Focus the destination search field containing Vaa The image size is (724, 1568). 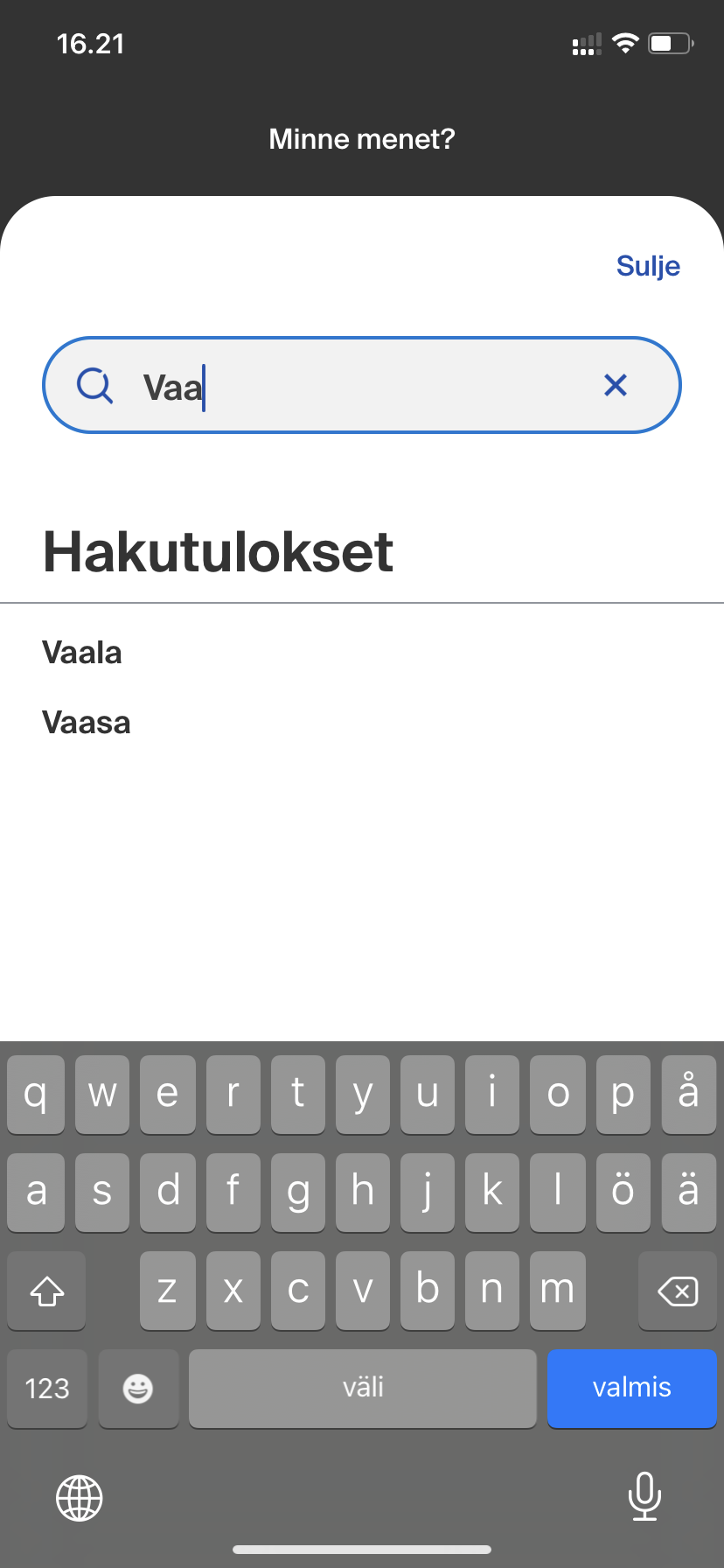[367, 385]
